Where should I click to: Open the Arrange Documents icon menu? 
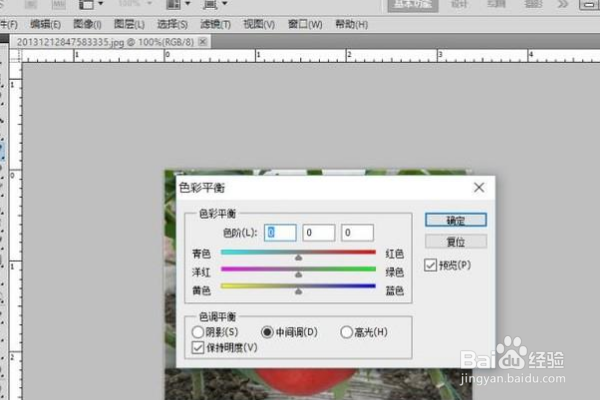(x=173, y=4)
